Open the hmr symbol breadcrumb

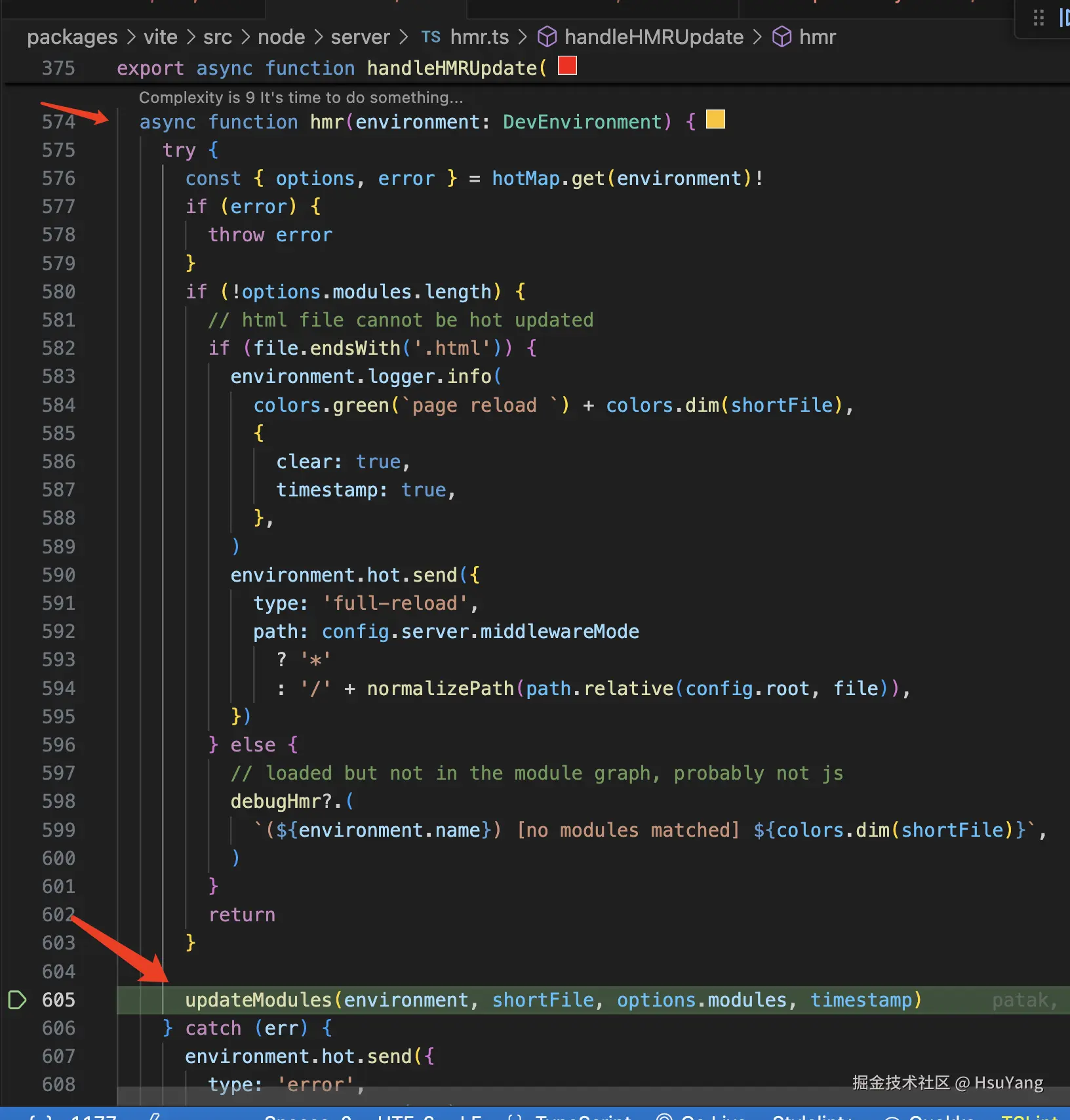[818, 37]
